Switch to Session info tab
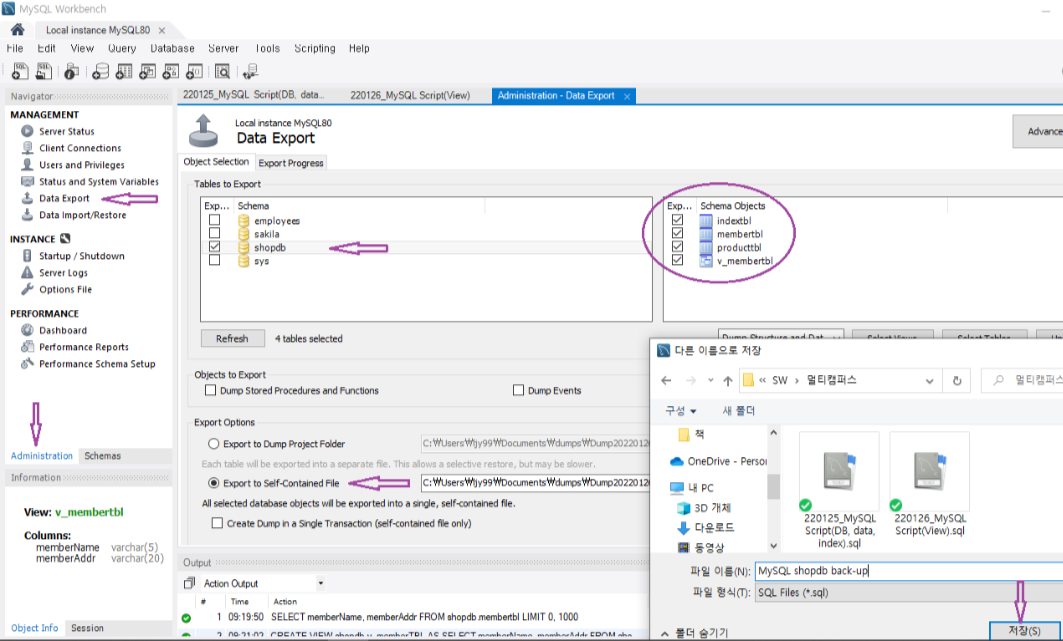This screenshot has width=1063, height=641. pyautogui.click(x=87, y=628)
